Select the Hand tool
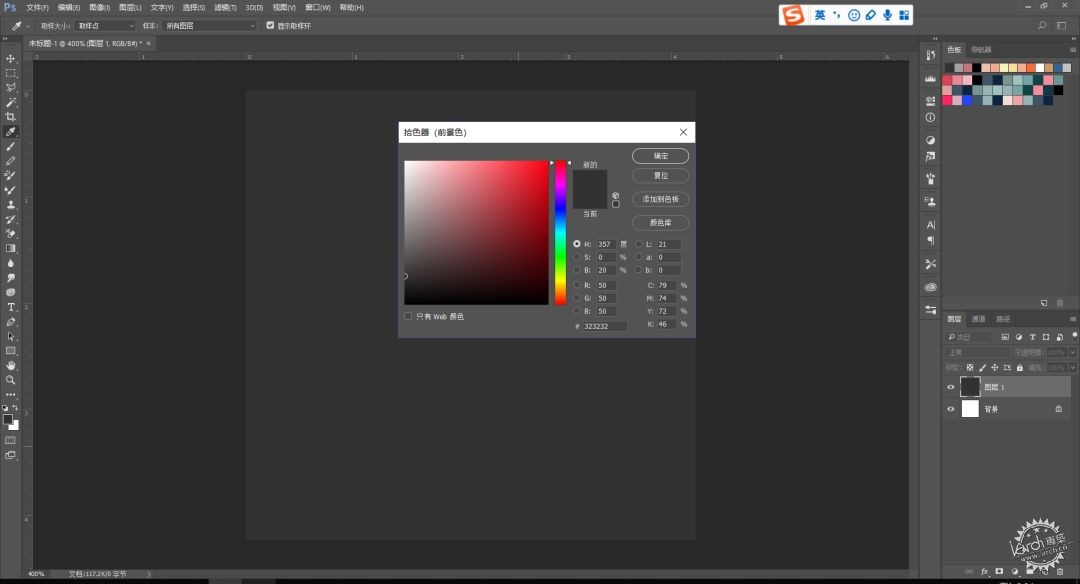Screen dimensions: 1080x584 10,366
